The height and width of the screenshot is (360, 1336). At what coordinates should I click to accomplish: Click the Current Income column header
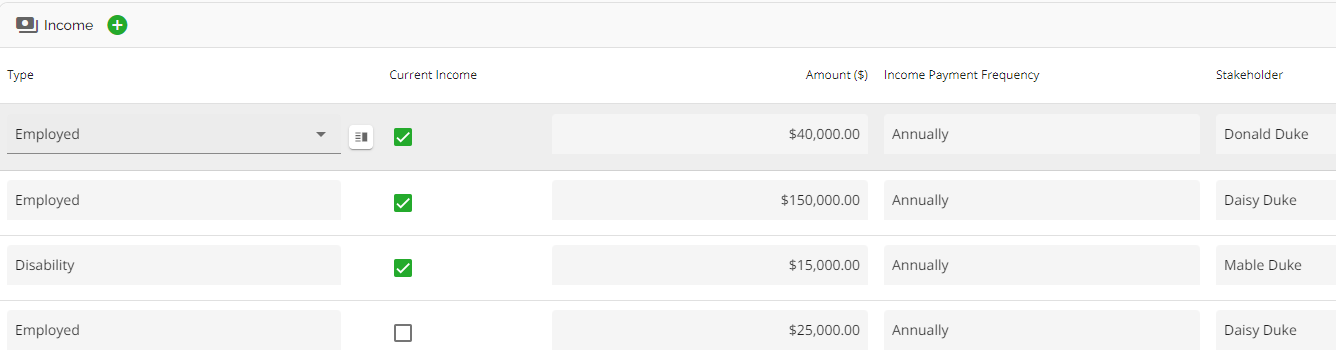coord(433,75)
